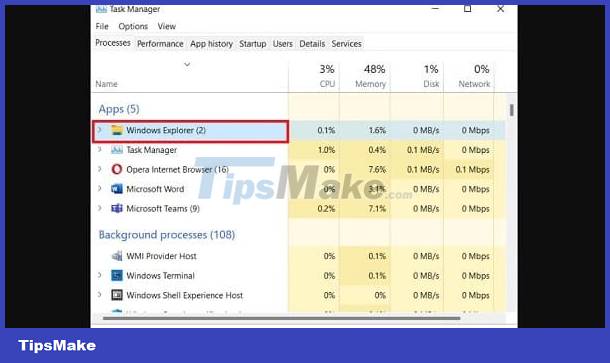Viewport: 610px width, 363px height.
Task: Click the Microsoft Teams icon
Action: coord(117,209)
